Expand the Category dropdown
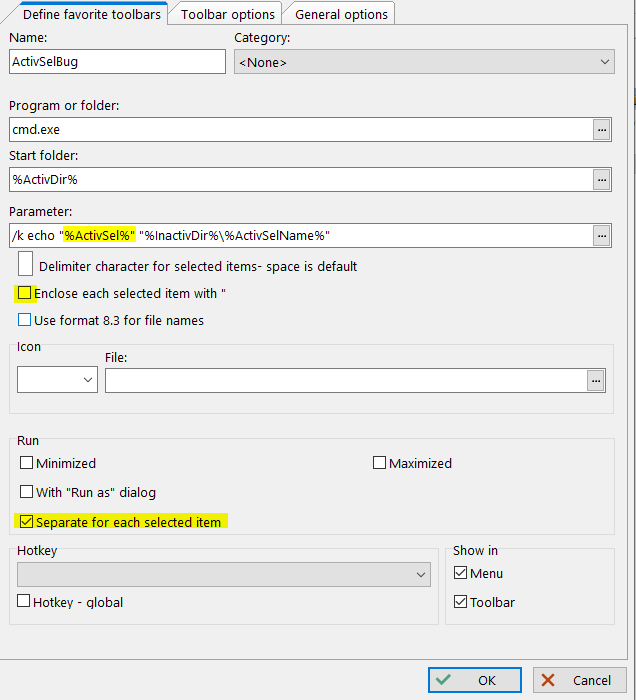Screen dimensions: 636x700 pyautogui.click(x=423, y=62)
